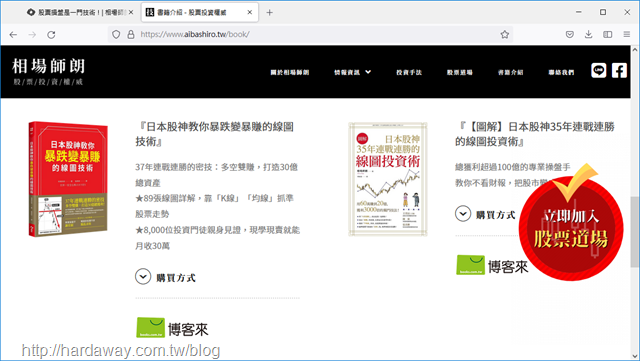Click title 日本股神教你暴跌變暴賺的線圖技術
The image size is (640, 361).
tap(215, 134)
